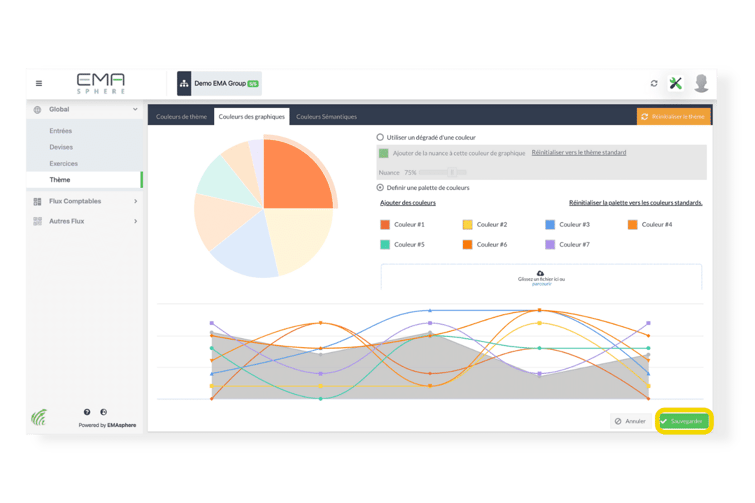The height and width of the screenshot is (503, 755).
Task: Open the Demo EMA Group selector
Action: [x=220, y=84]
